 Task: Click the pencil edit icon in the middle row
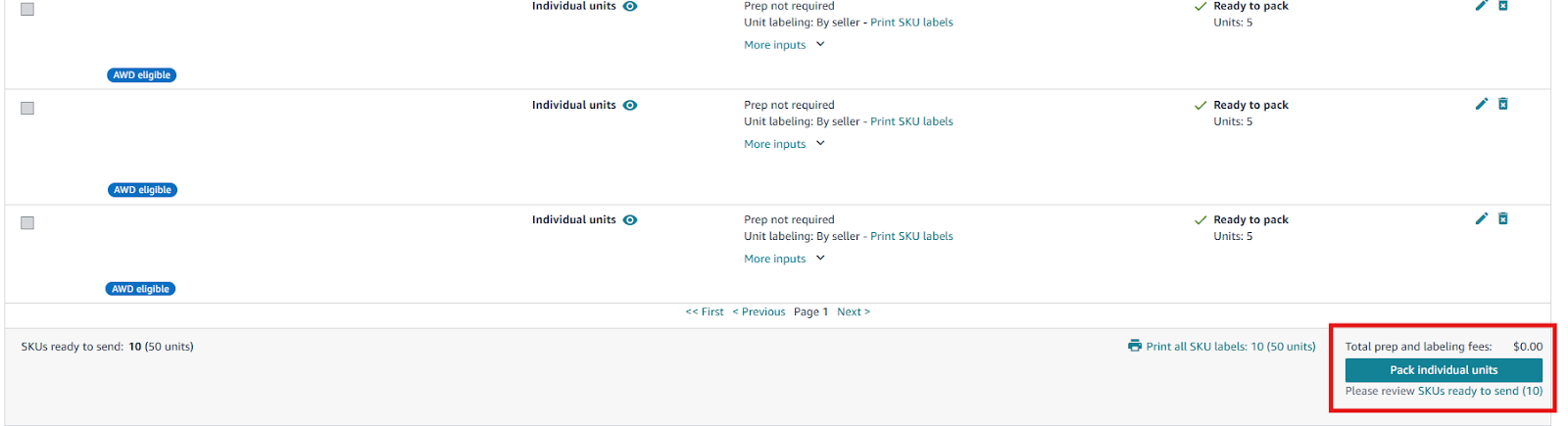1481,104
